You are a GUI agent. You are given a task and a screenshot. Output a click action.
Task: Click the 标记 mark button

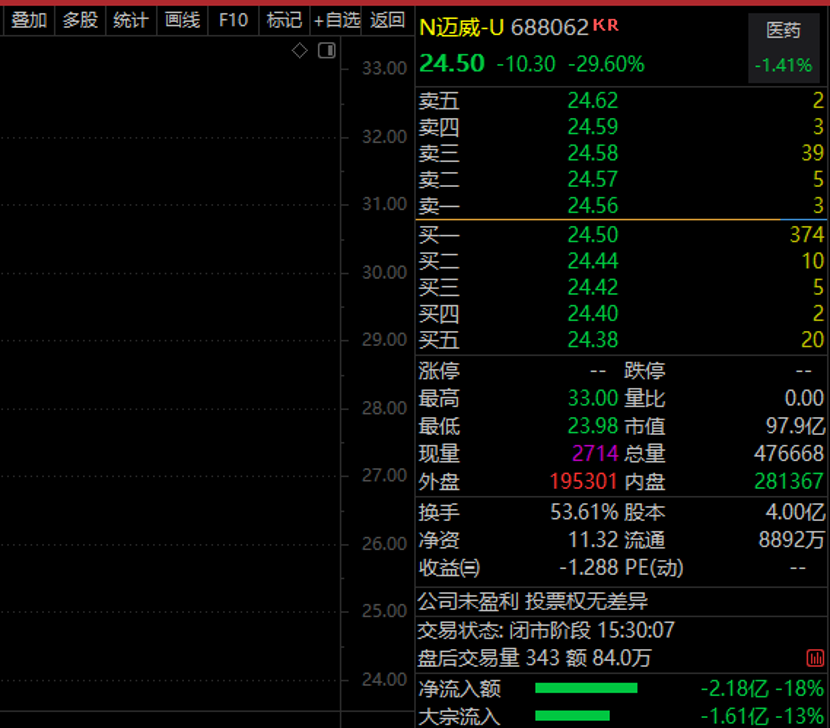[284, 20]
